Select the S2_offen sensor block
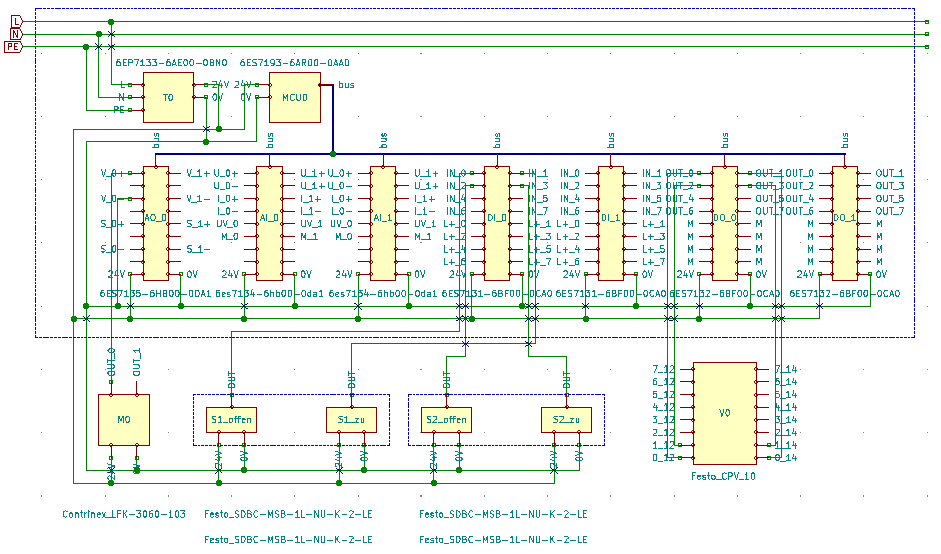The width and height of the screenshot is (941, 554). [x=446, y=420]
